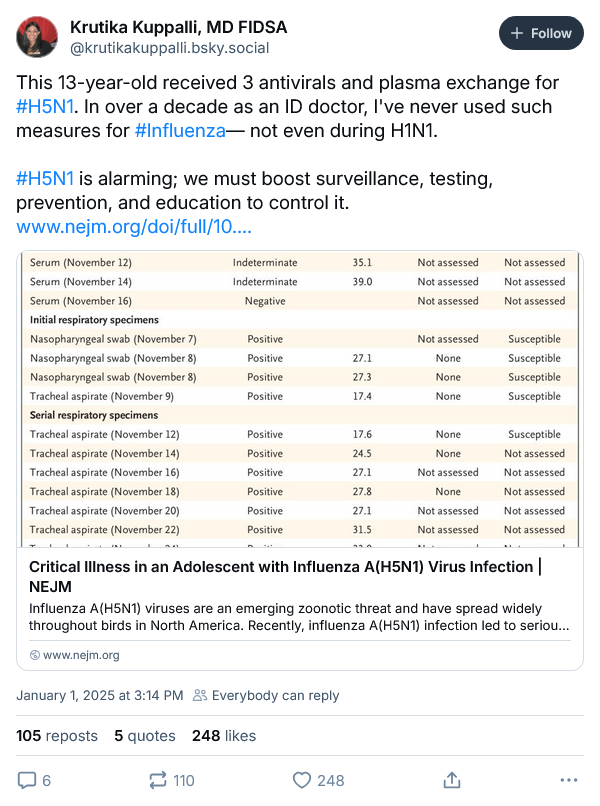Like the post with heart icon
Viewport: 600px width, 806px height.
coord(302,780)
